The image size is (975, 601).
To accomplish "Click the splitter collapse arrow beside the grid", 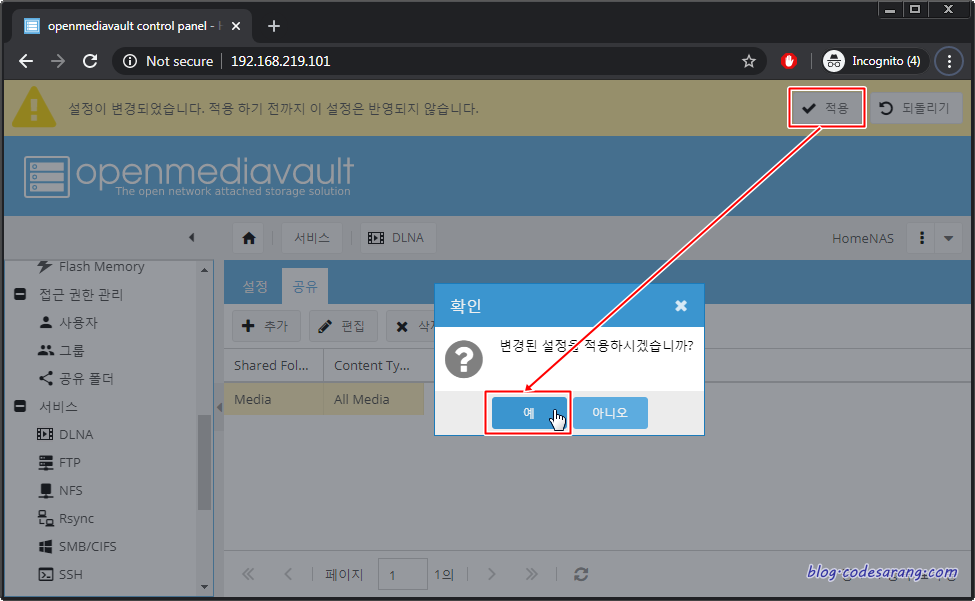I will 219,407.
